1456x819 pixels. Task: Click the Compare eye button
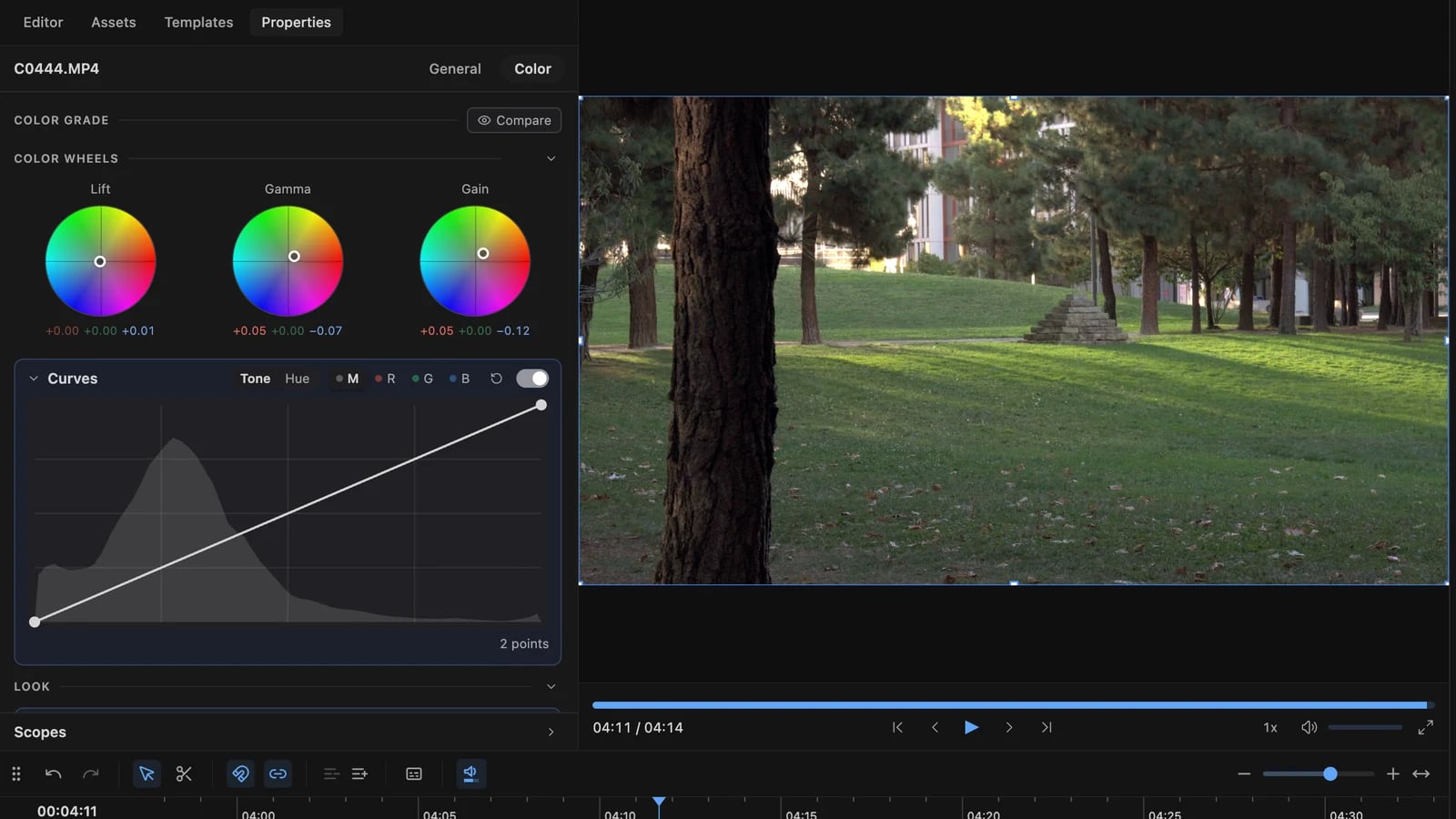pos(514,120)
